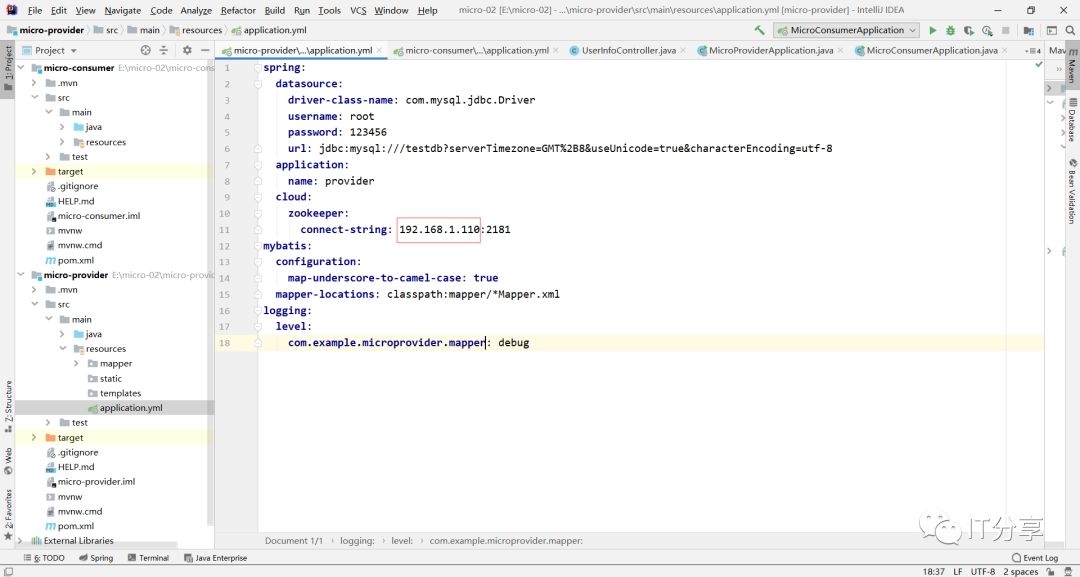Click the locate/scroll-from-source icon in Project panel
The height and width of the screenshot is (577, 1080).
tap(145, 50)
